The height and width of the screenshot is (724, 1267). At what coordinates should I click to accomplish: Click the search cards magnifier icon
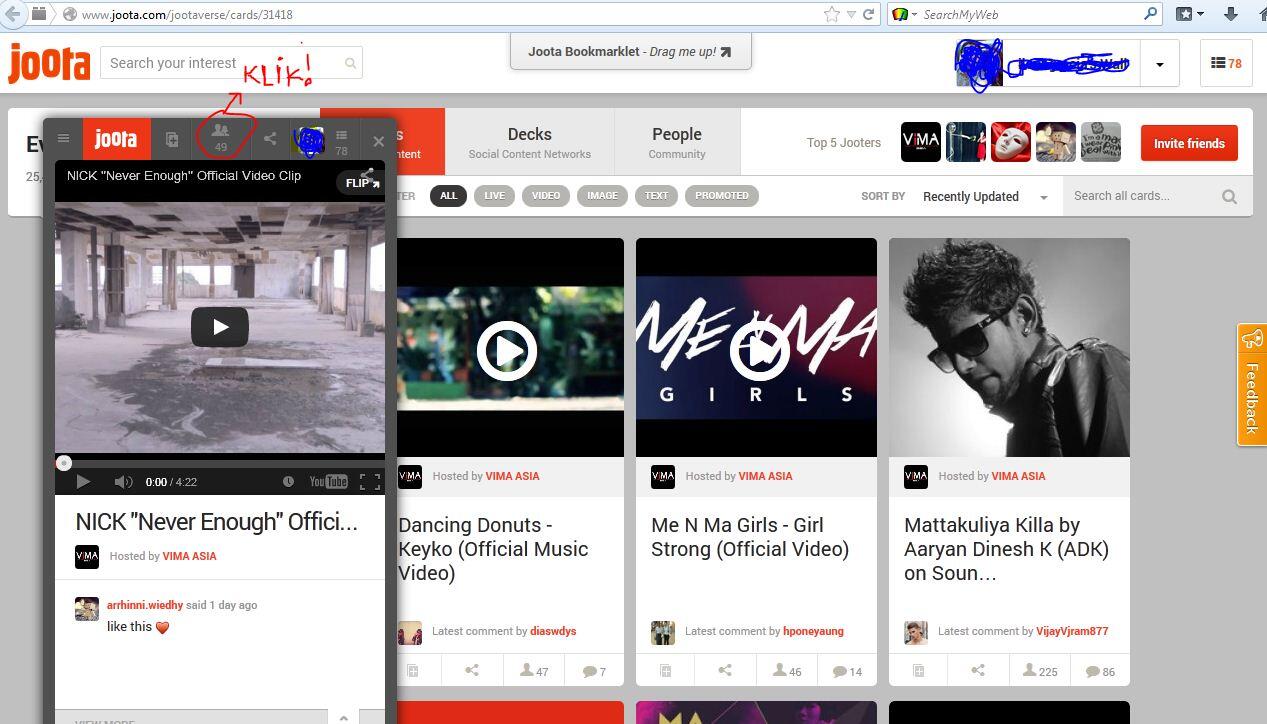coord(1230,197)
